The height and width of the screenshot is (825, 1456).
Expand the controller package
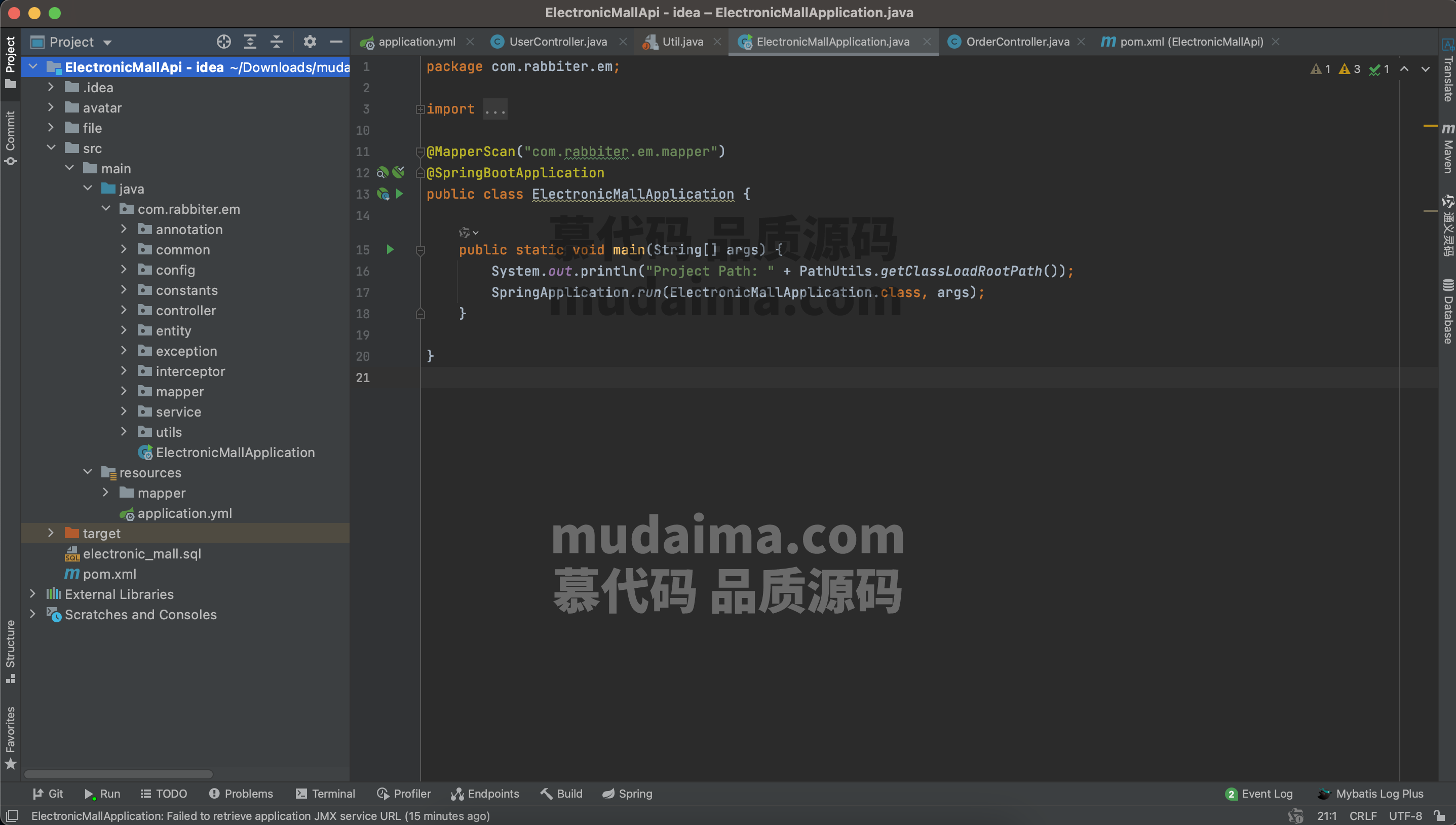[124, 310]
